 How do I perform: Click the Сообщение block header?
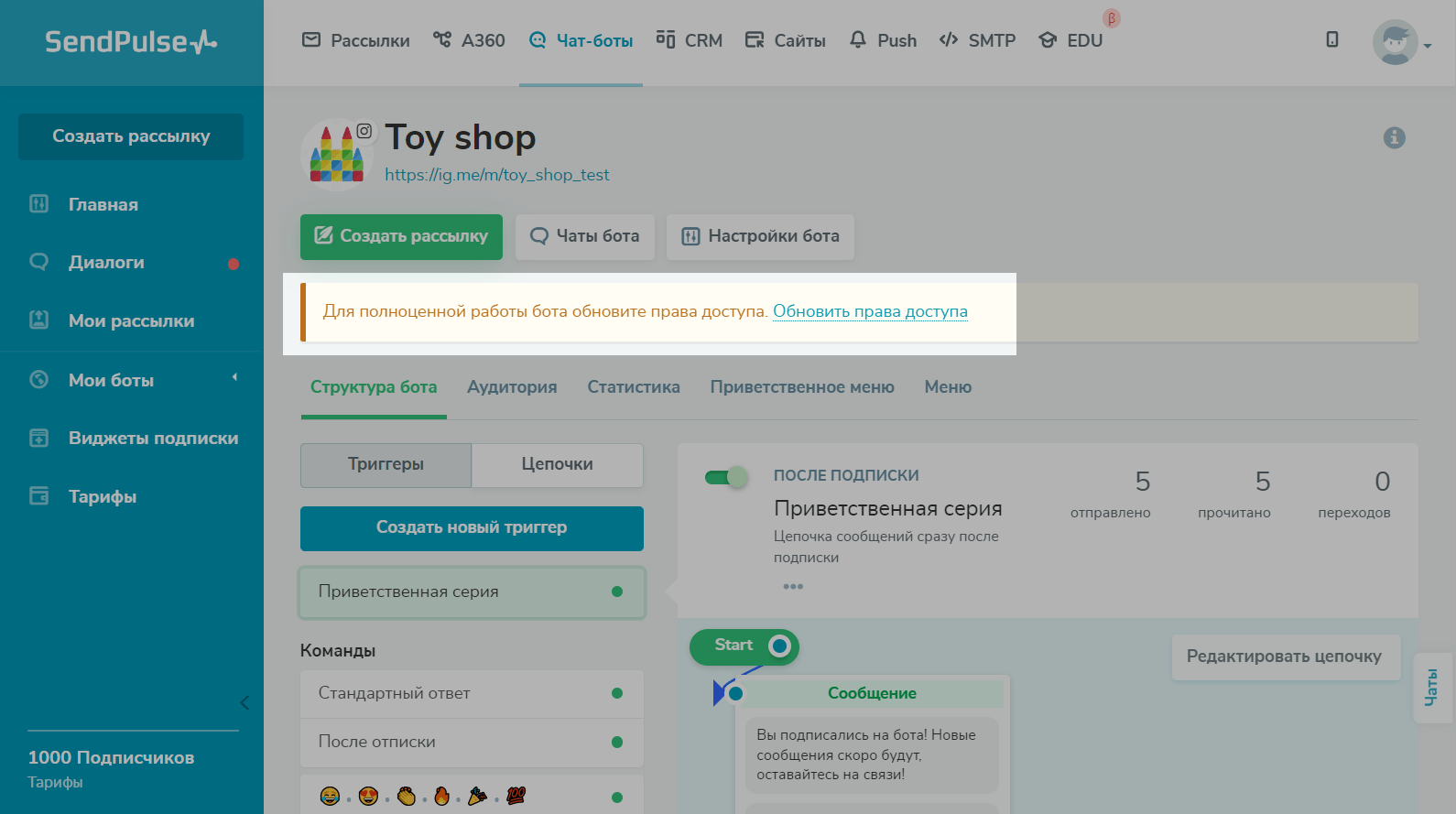pyautogui.click(x=872, y=693)
